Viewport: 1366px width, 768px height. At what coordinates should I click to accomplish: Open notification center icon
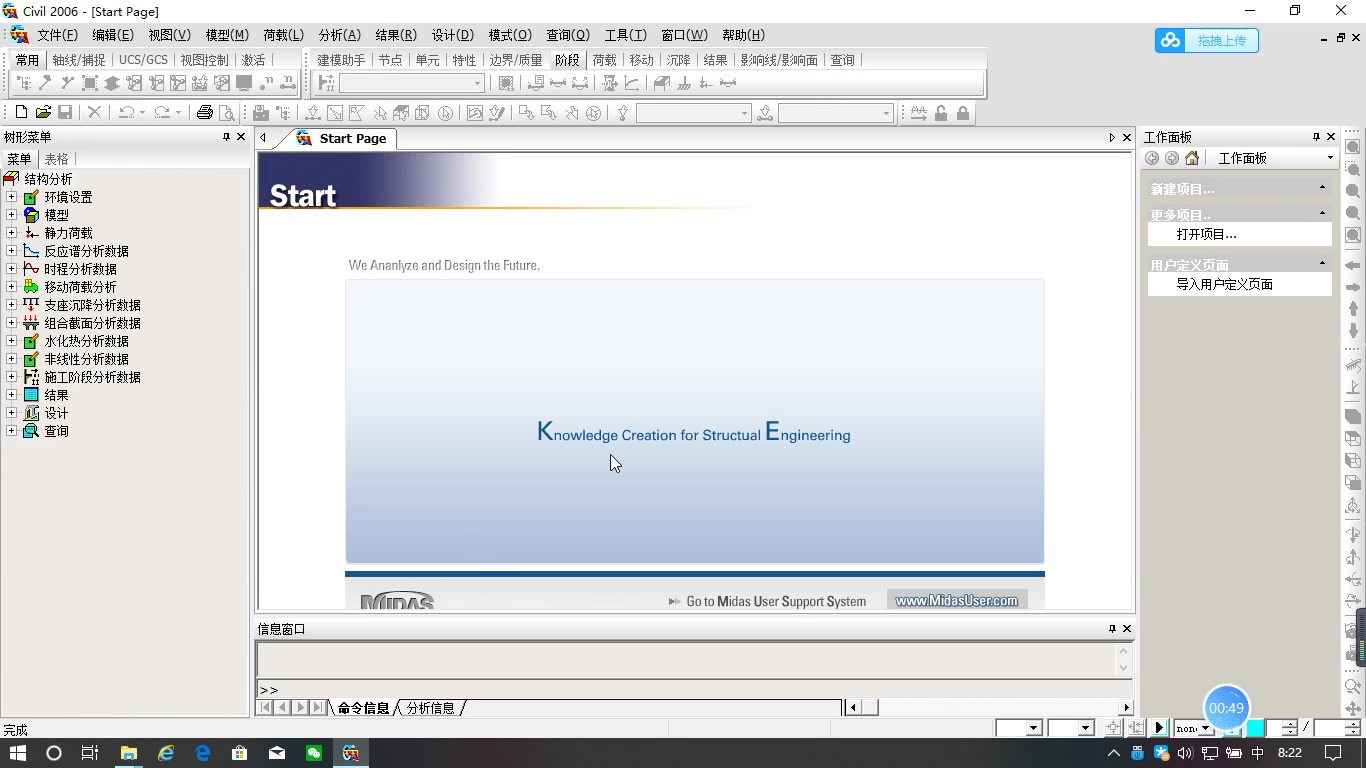pos(1333,753)
